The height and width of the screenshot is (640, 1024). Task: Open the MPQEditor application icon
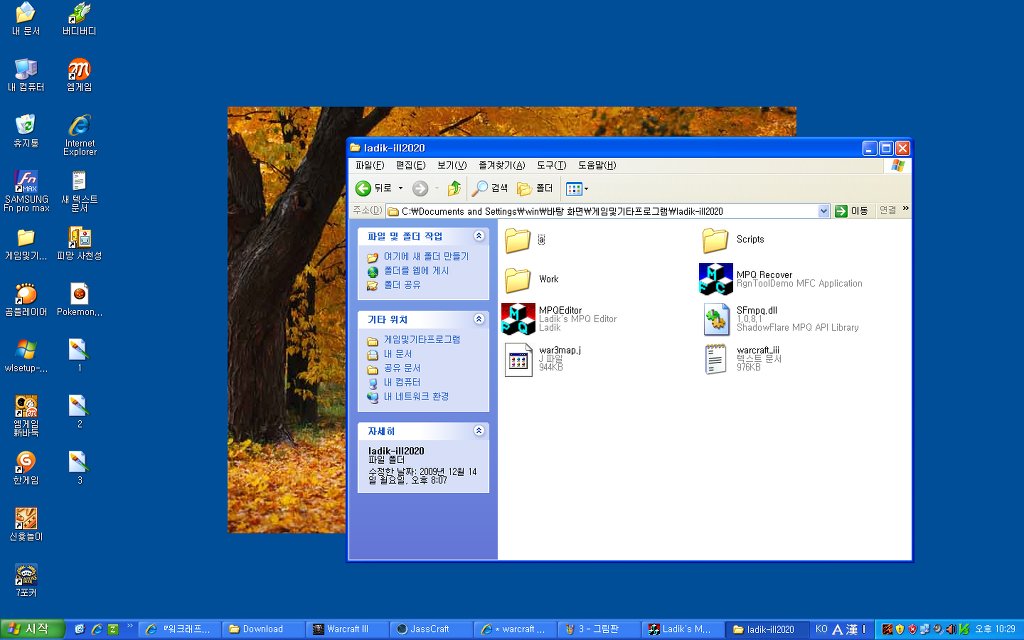(517, 318)
